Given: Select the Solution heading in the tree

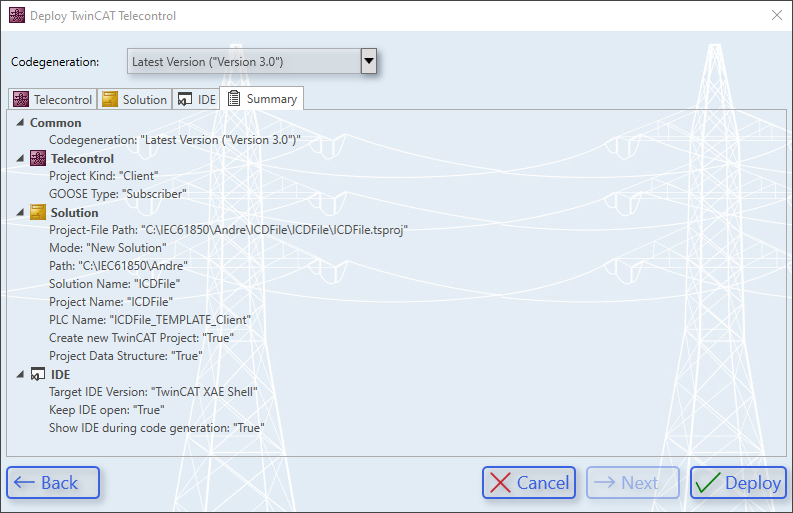Looking at the screenshot, I should 74,212.
